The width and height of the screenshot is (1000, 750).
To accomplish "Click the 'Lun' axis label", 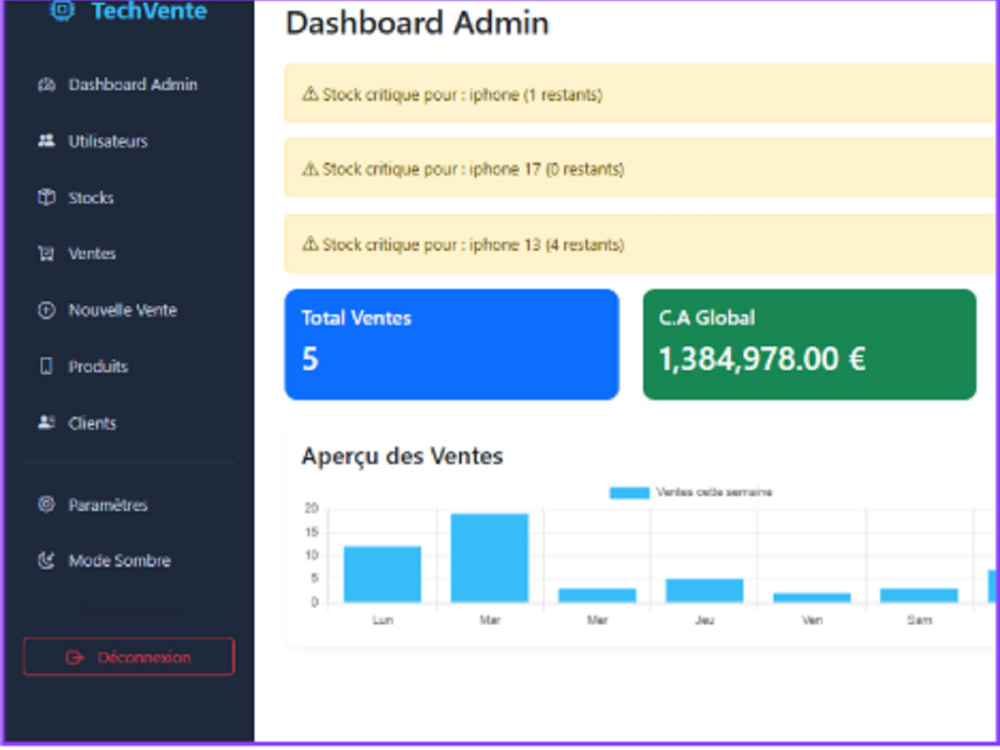I will (x=383, y=620).
